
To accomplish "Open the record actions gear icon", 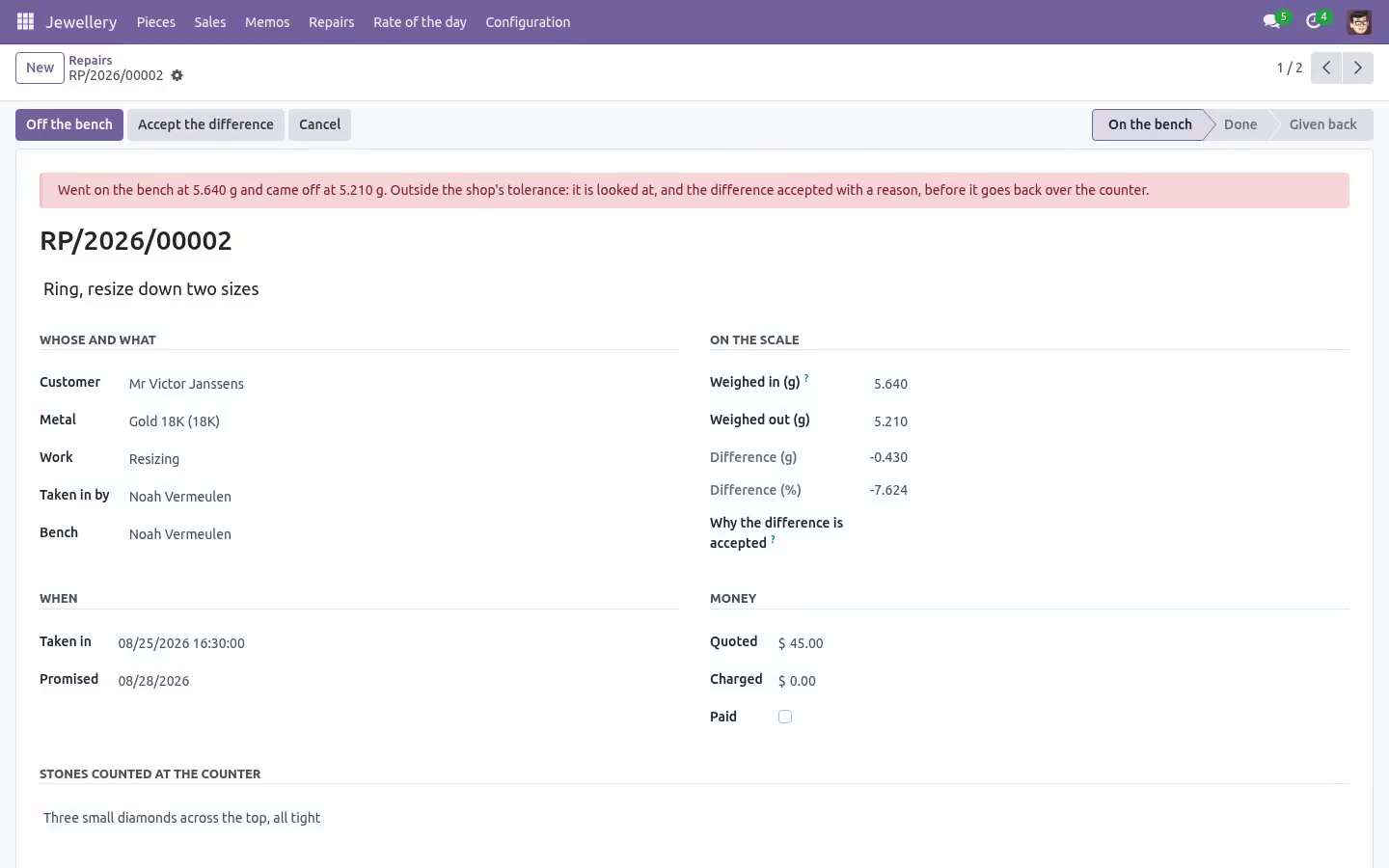I will tap(177, 75).
